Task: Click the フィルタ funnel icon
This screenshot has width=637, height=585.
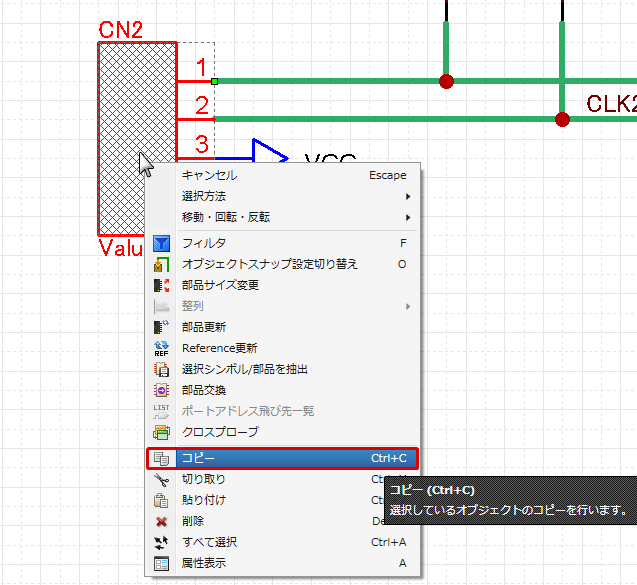Action: (x=161, y=243)
